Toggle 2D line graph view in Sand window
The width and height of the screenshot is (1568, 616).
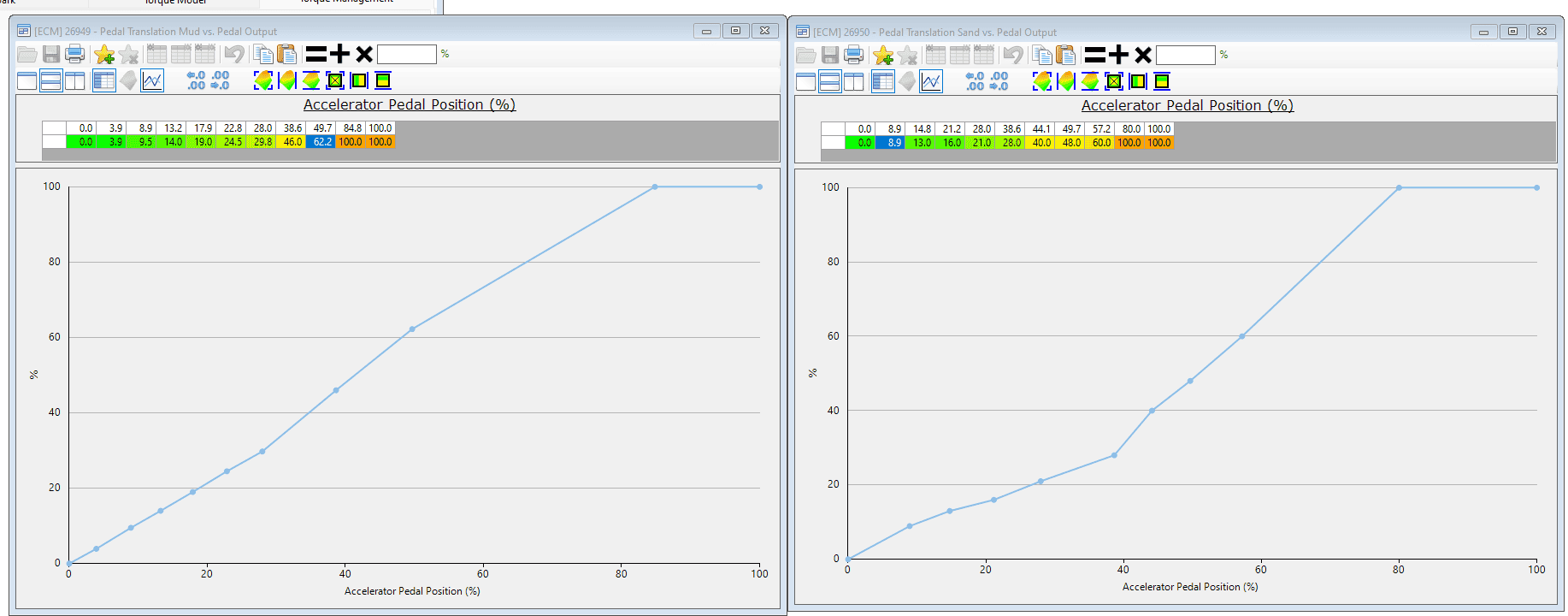pos(931,82)
